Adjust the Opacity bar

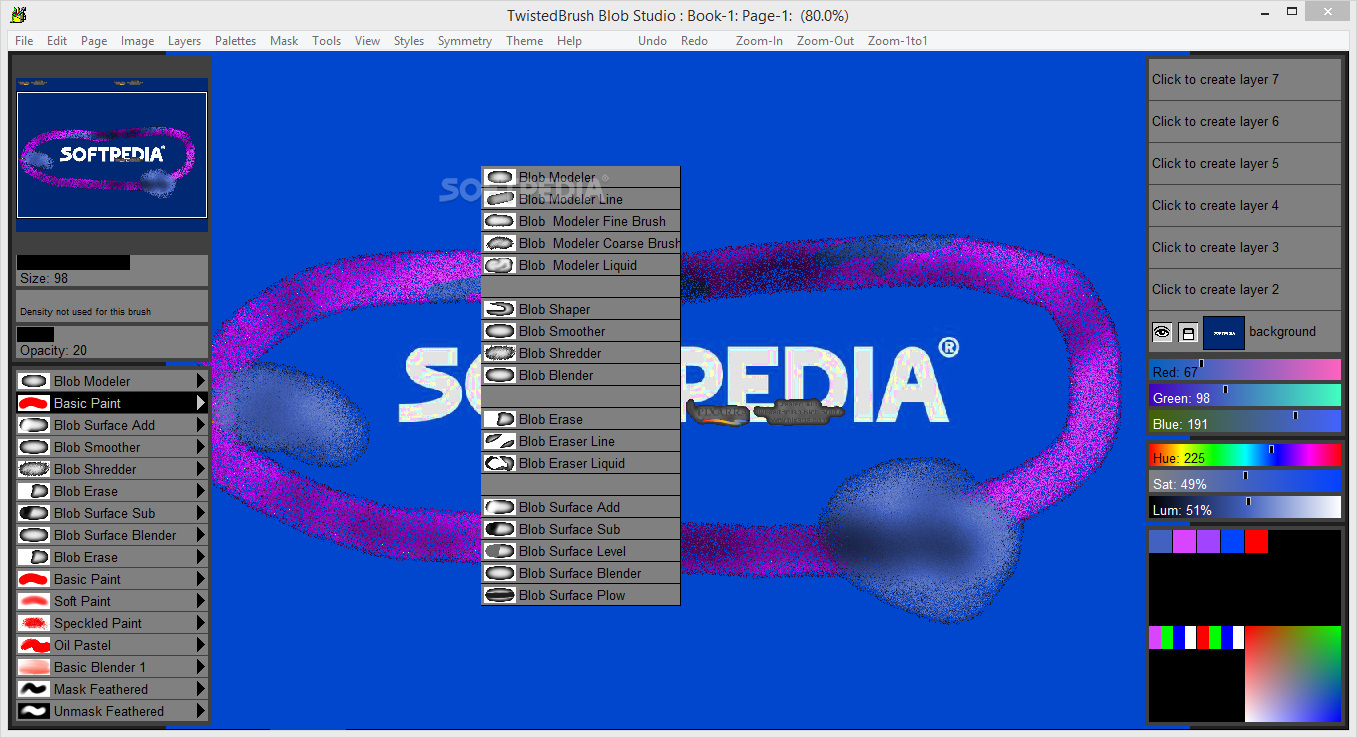pos(112,342)
